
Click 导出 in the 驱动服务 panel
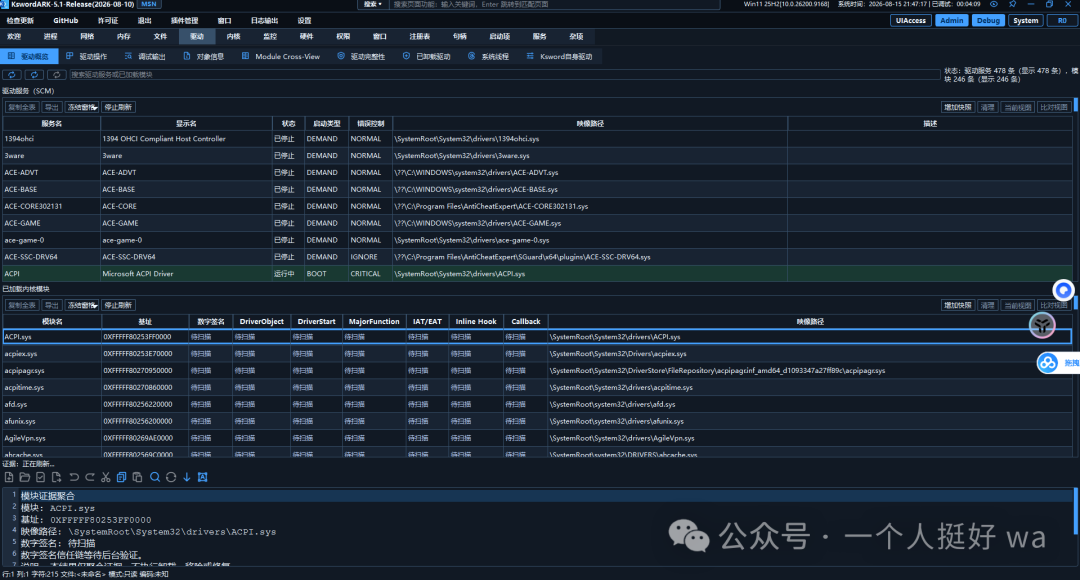pyautogui.click(x=52, y=107)
